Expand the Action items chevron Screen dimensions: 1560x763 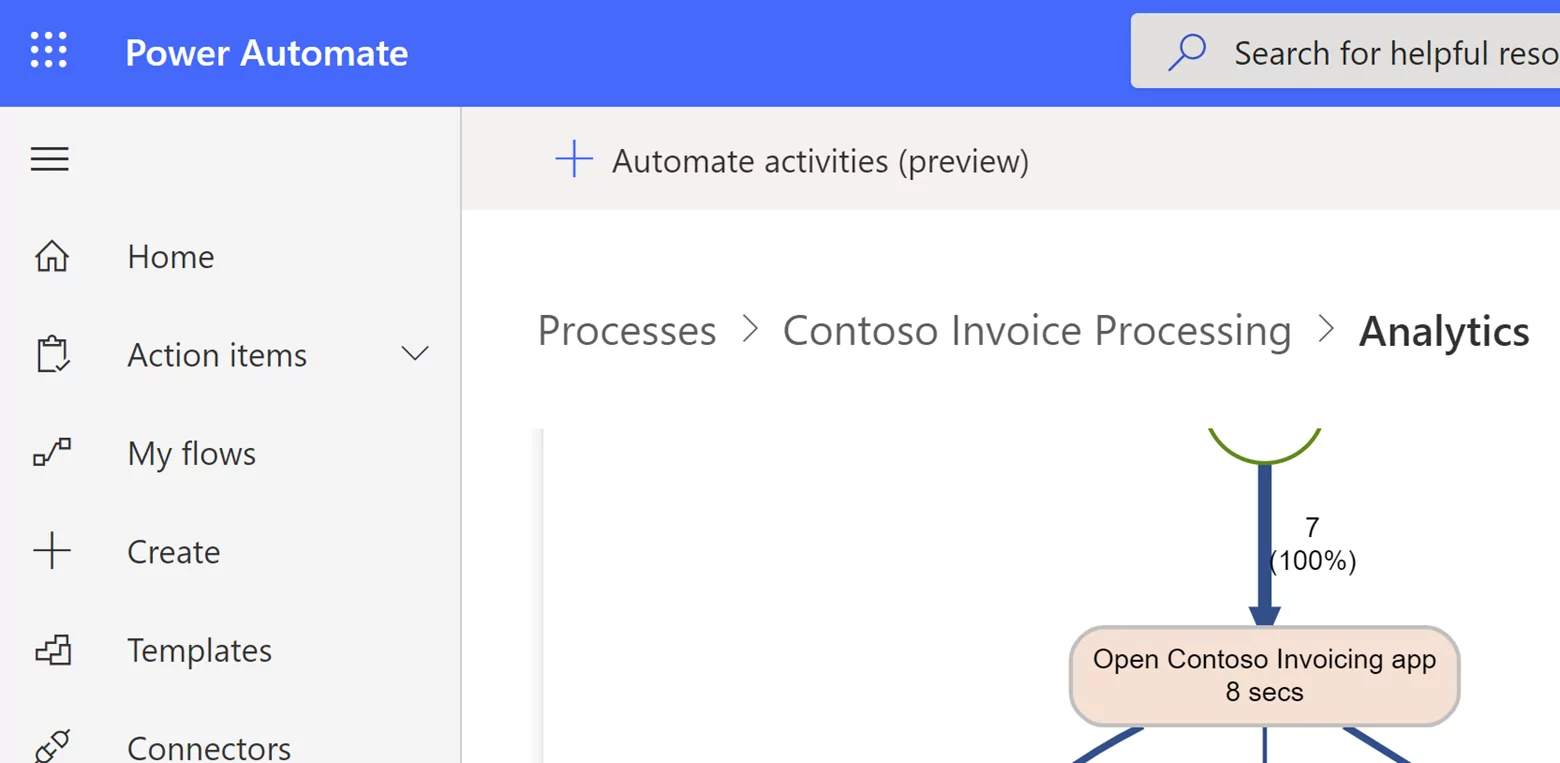coord(415,354)
